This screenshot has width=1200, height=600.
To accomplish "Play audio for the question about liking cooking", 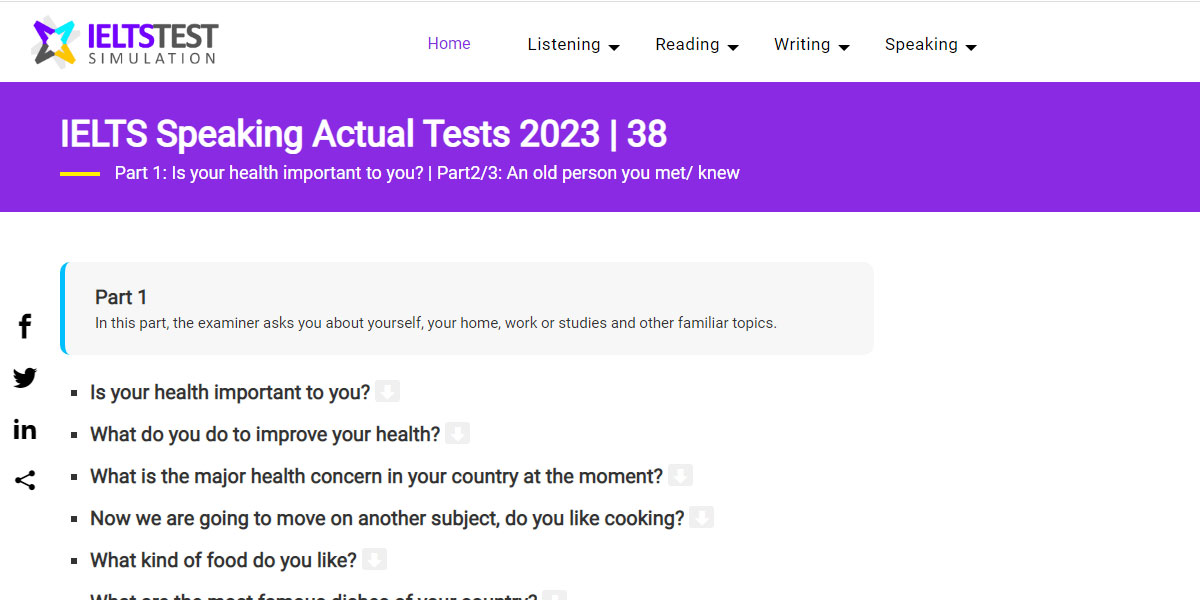I will [x=701, y=517].
